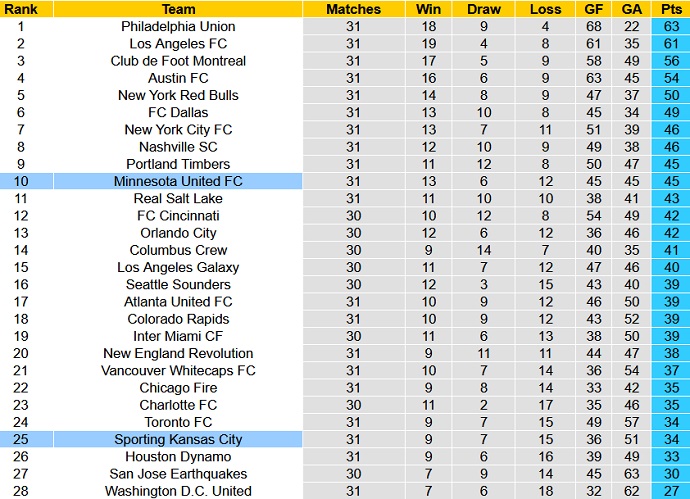Select New York Red Bulls team
Screen dimensions: 690x499
[x=178, y=95]
